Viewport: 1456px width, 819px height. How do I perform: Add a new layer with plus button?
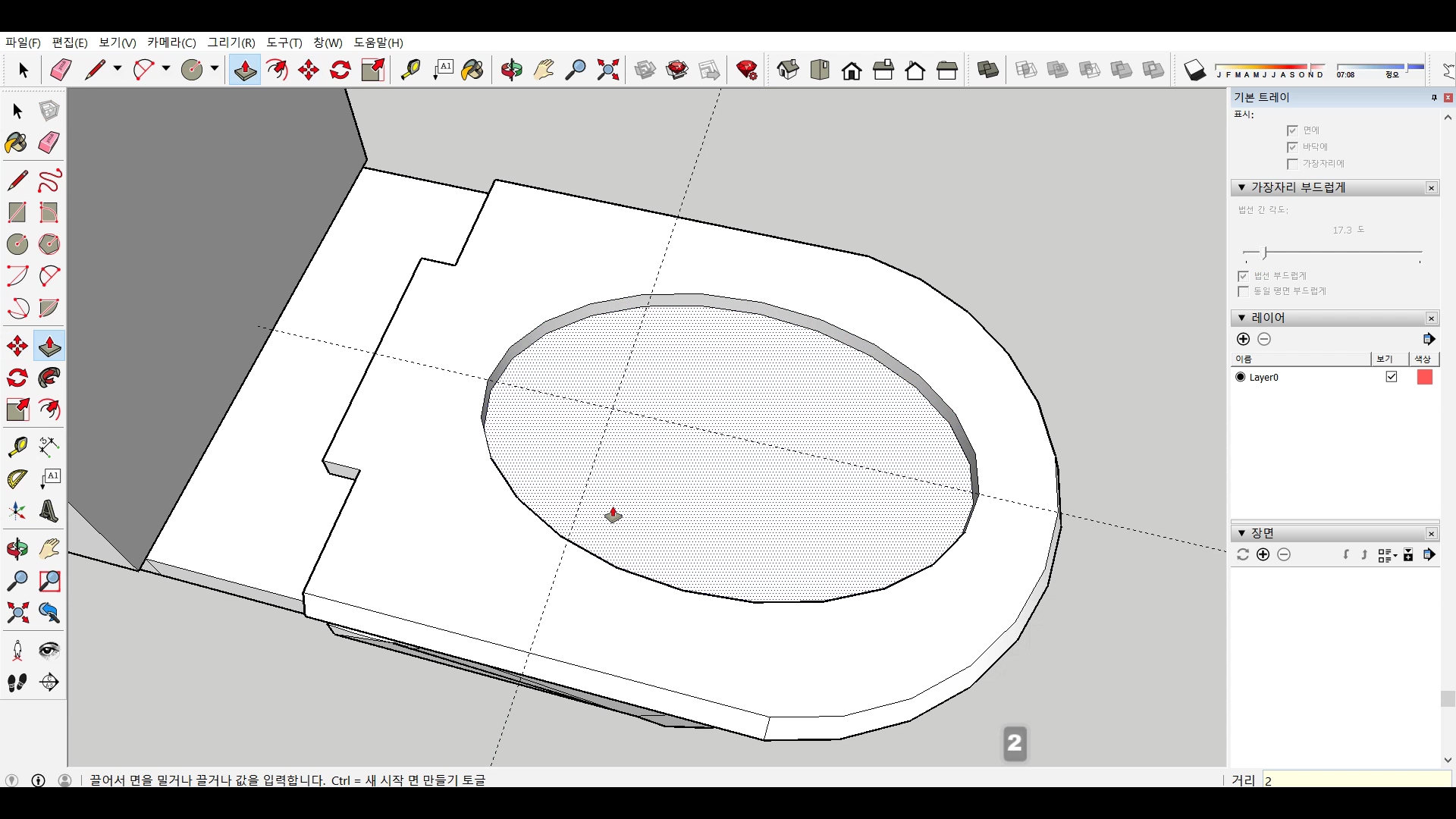click(x=1243, y=339)
